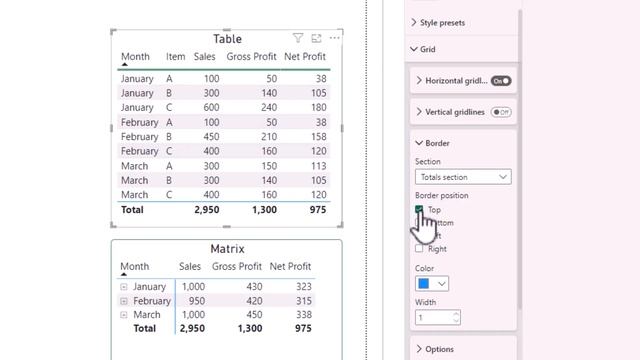Select Table net profit value 113

(318, 166)
